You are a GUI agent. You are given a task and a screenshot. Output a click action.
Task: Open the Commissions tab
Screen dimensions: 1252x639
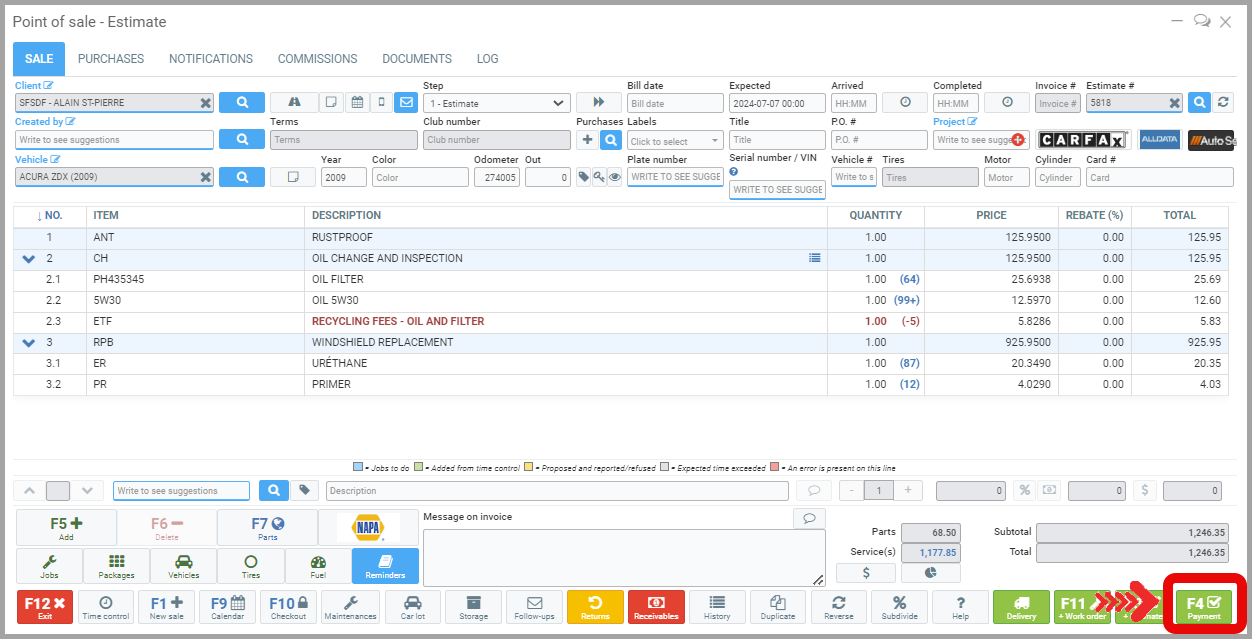pyautogui.click(x=317, y=59)
